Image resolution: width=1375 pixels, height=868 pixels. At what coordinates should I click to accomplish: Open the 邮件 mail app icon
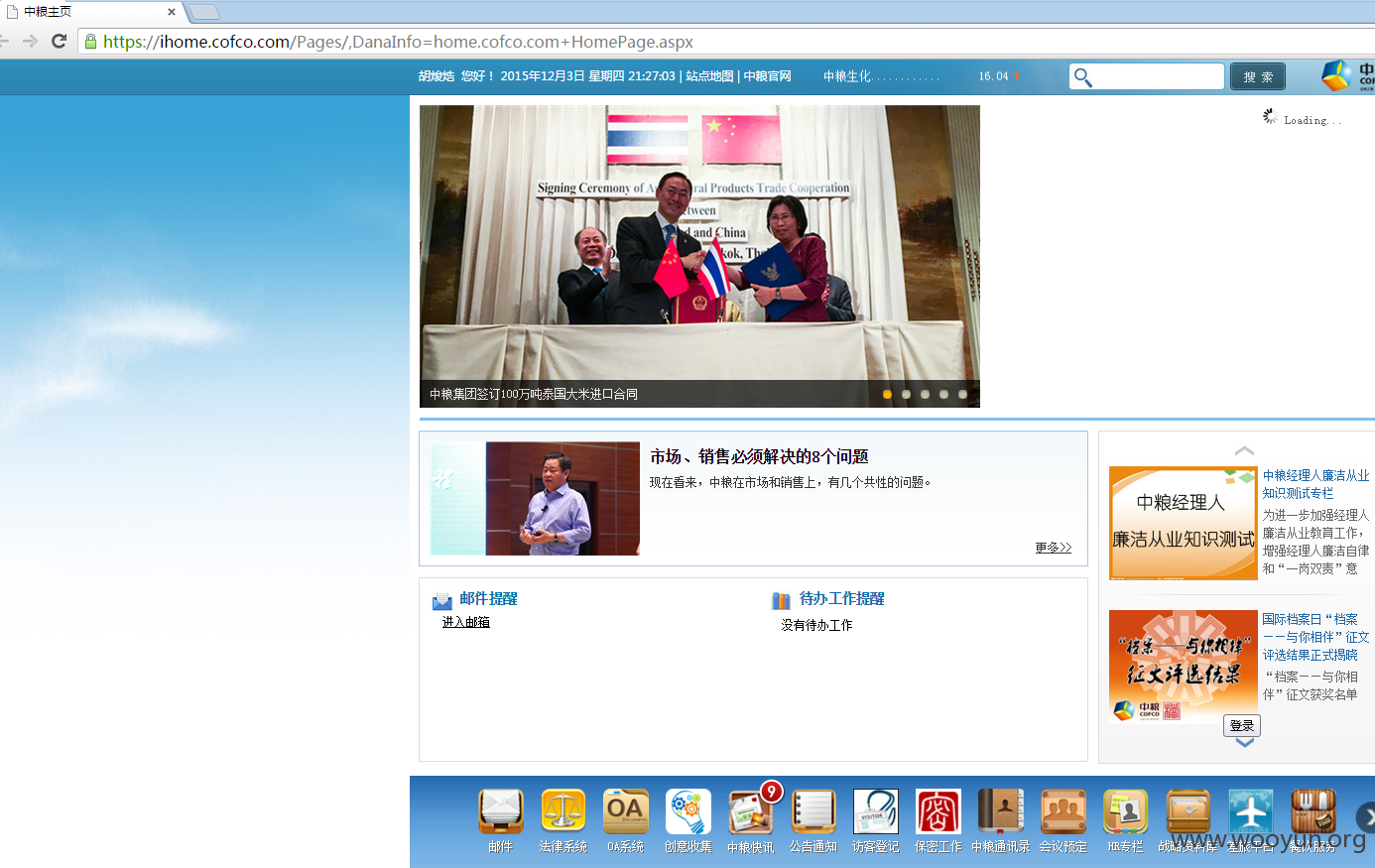(501, 812)
